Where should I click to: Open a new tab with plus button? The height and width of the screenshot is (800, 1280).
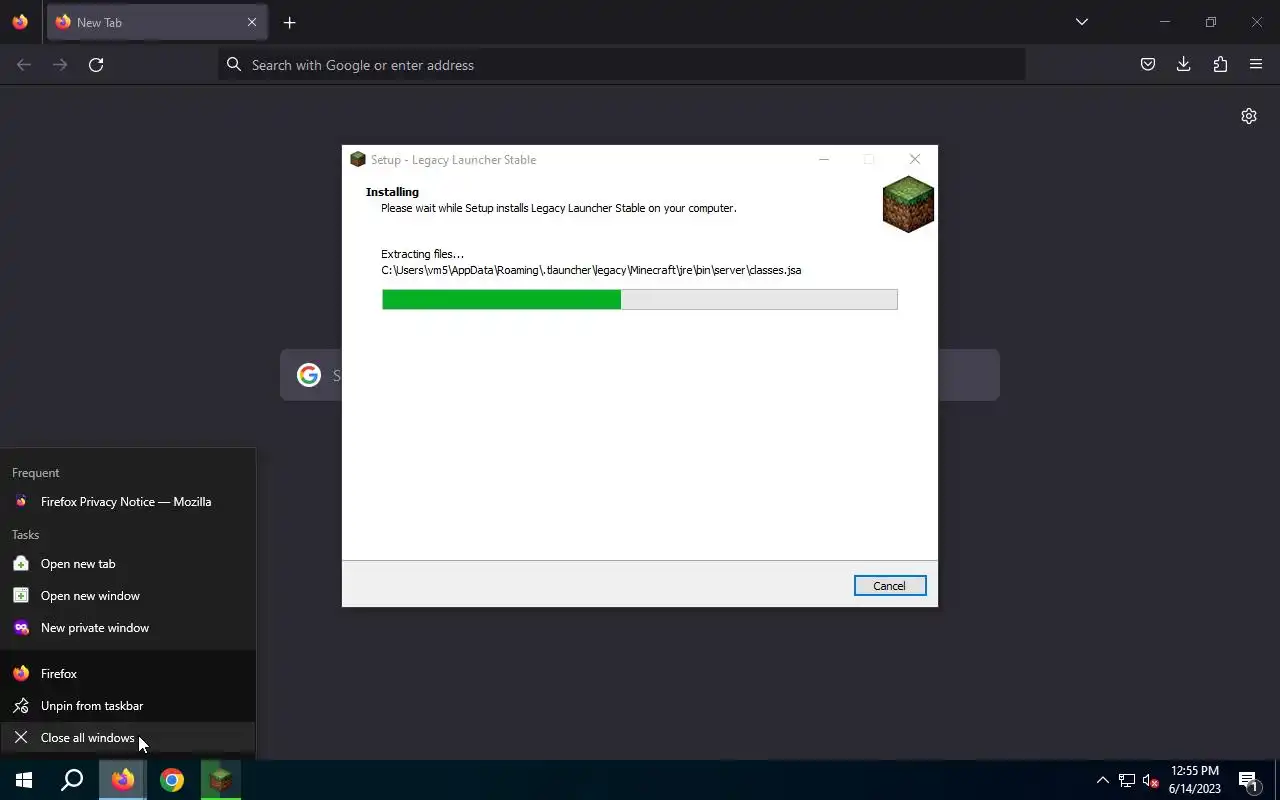click(289, 22)
